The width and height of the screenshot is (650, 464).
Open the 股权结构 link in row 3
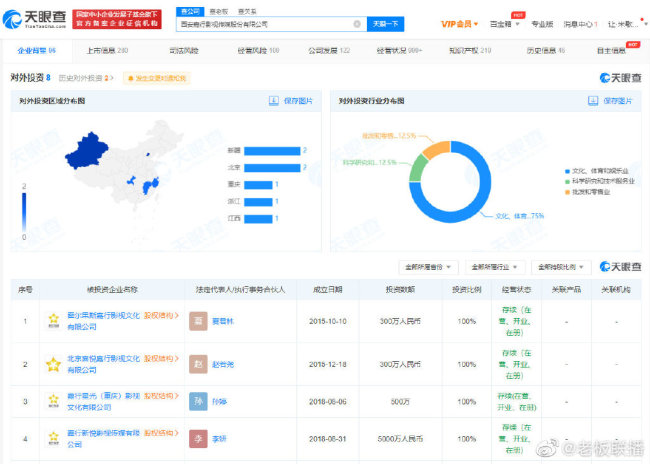161,396
